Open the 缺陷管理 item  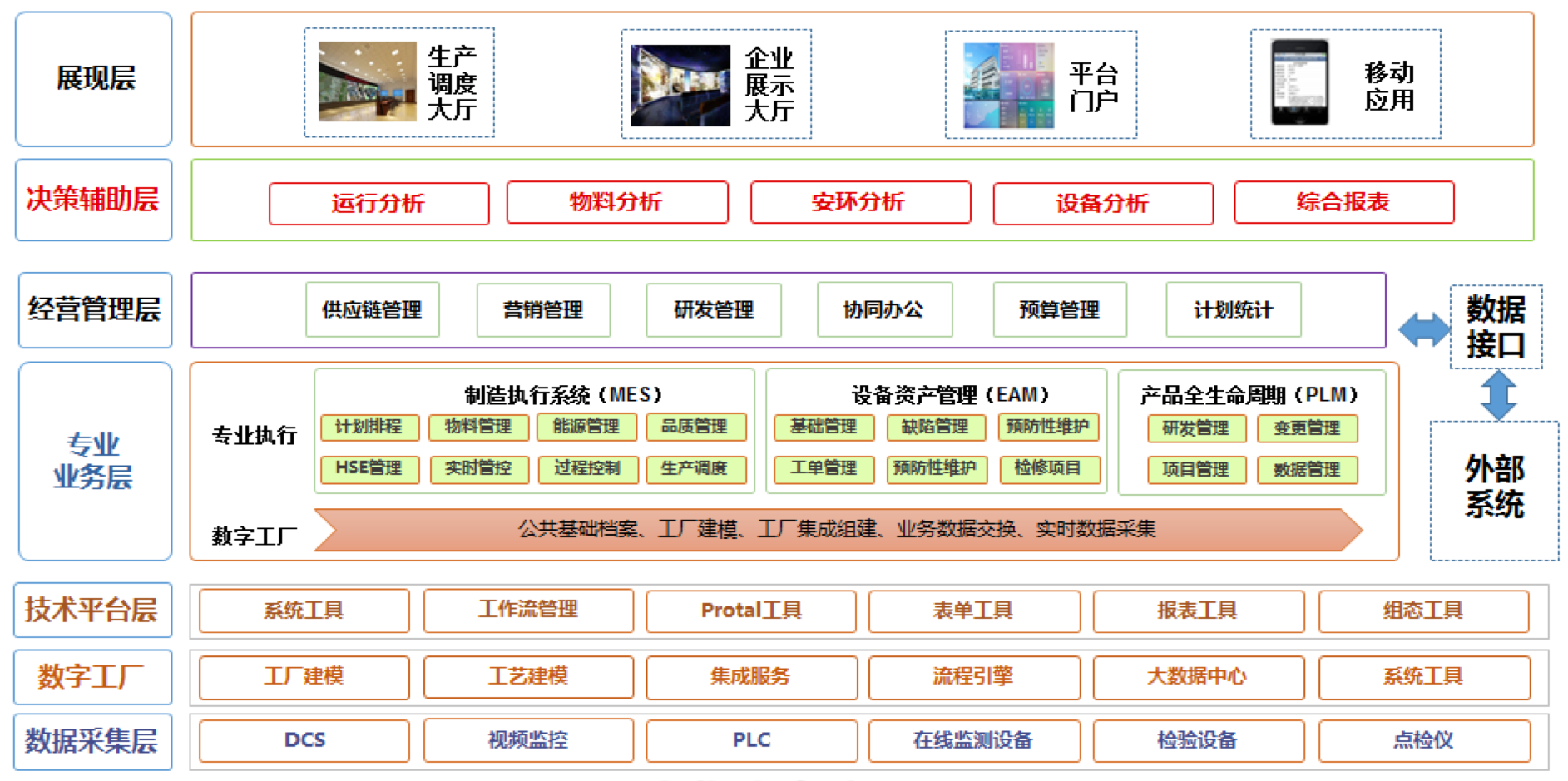point(936,427)
